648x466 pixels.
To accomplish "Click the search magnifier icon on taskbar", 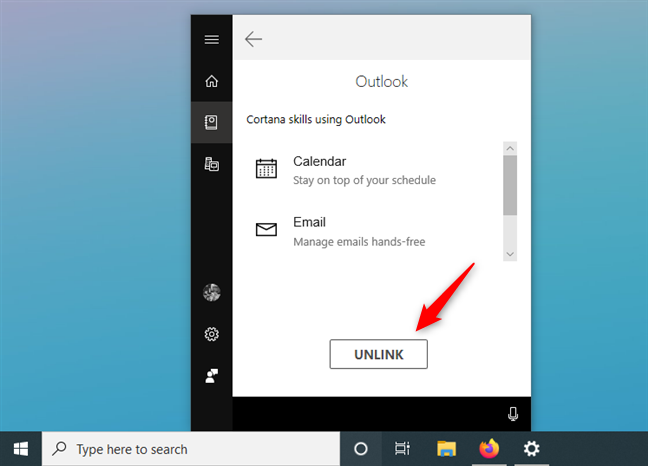I will click(x=60, y=448).
